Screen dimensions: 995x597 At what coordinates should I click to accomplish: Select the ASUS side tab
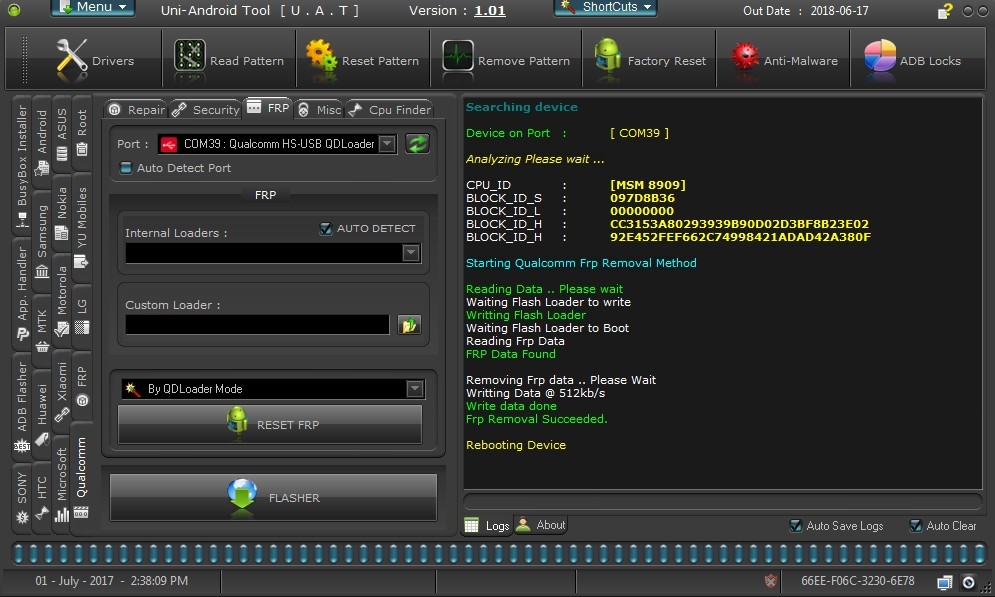[x=62, y=133]
